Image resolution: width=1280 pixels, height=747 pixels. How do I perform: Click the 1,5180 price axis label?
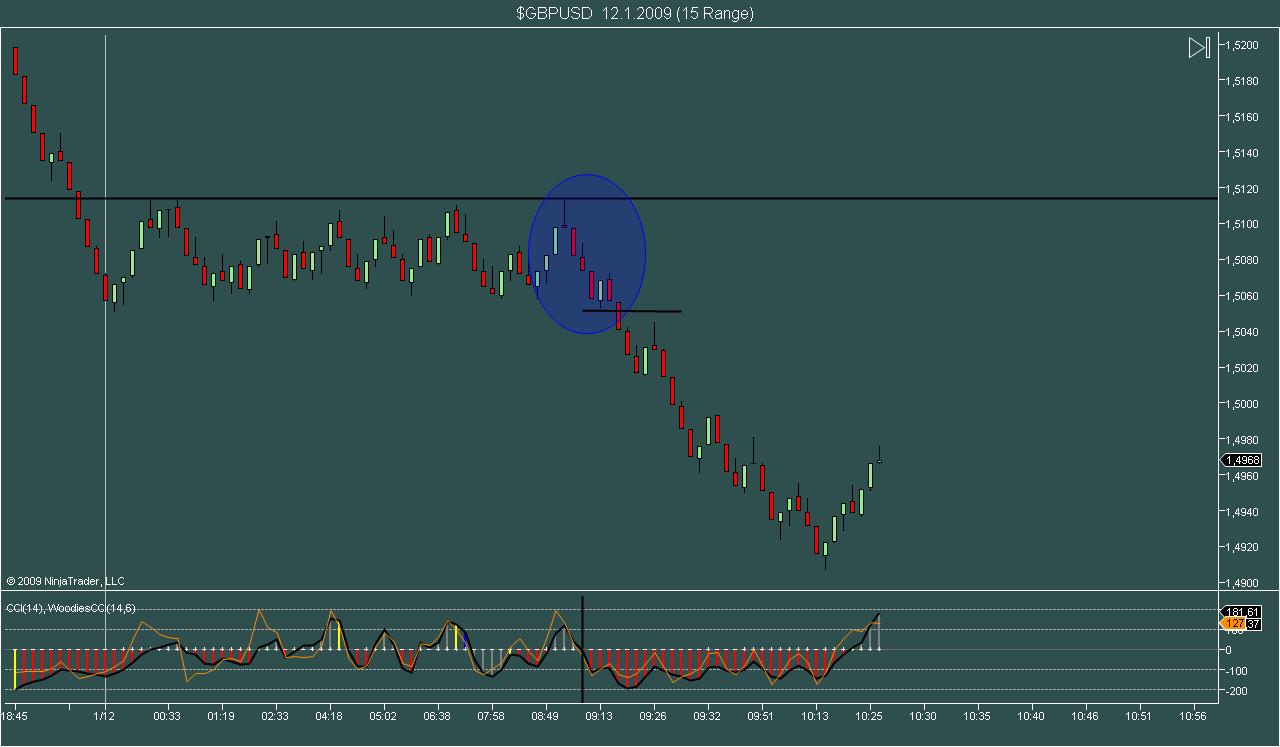click(1244, 81)
